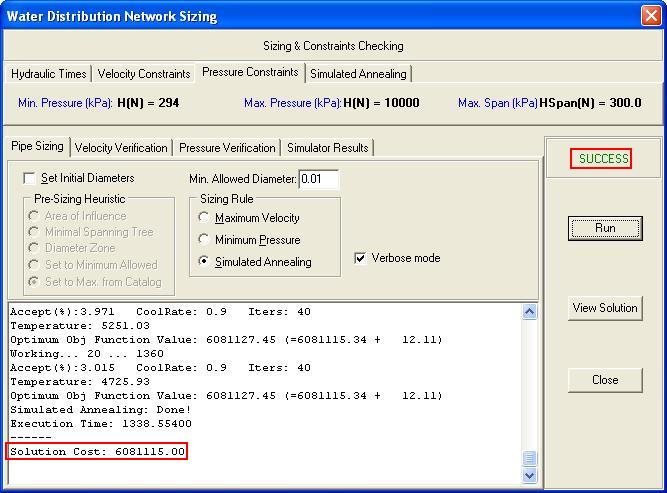Select Minimal Spanning Tree heuristic
Screen dimensions: 667x493
point(34,232)
